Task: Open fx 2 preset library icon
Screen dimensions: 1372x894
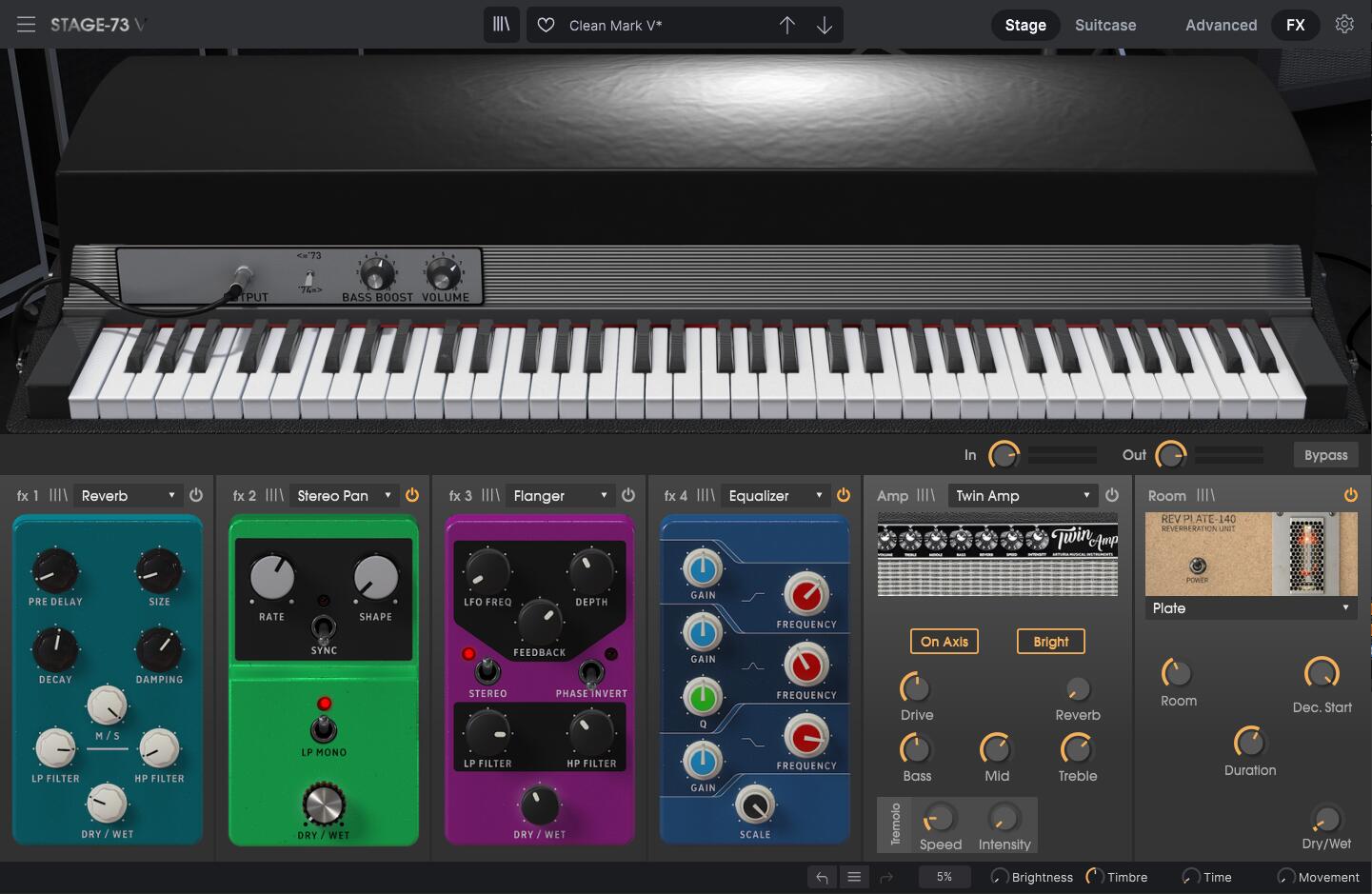Action: pos(274,495)
